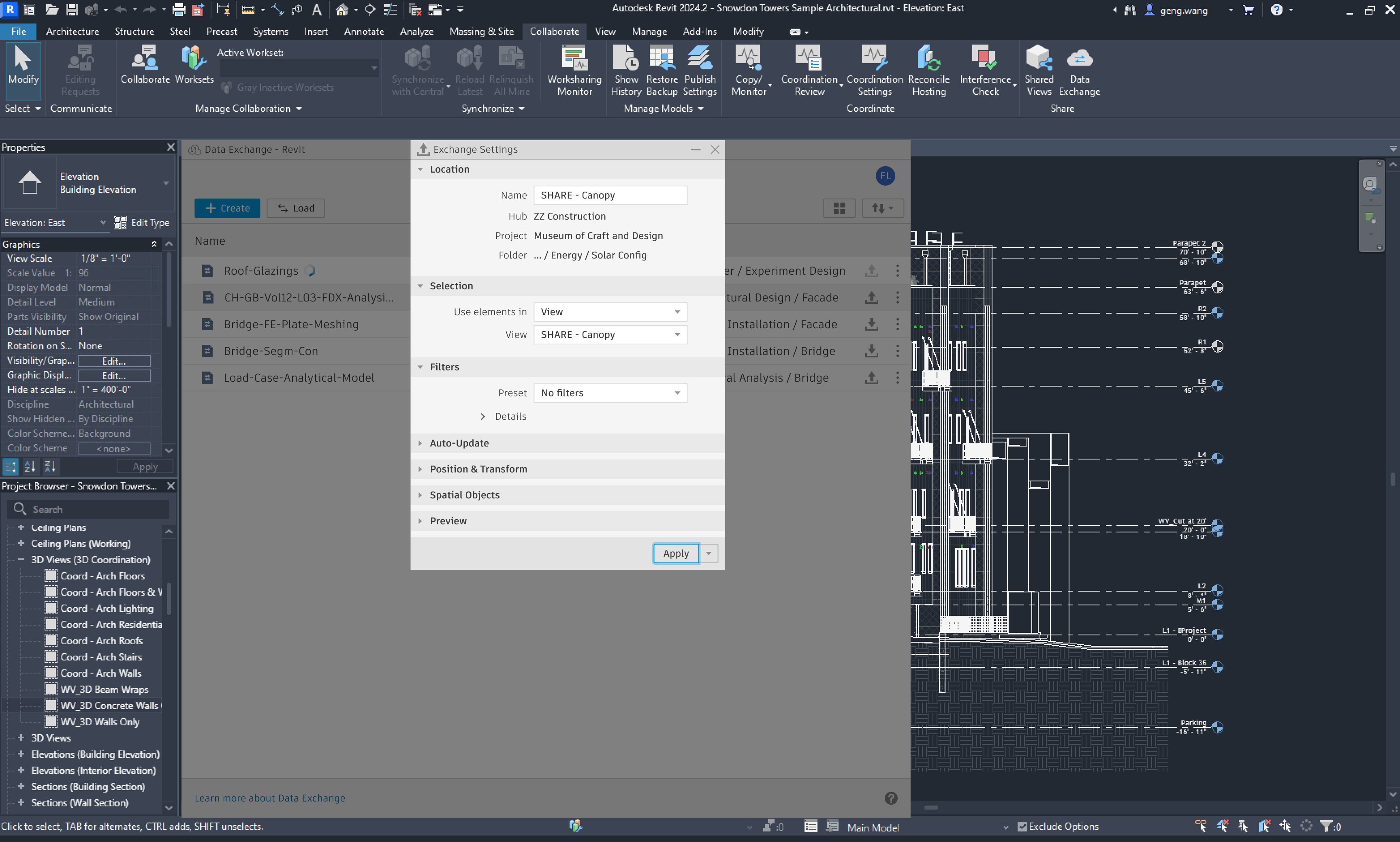Click the filter icon in status bar
1400x842 pixels.
pyautogui.click(x=1326, y=827)
